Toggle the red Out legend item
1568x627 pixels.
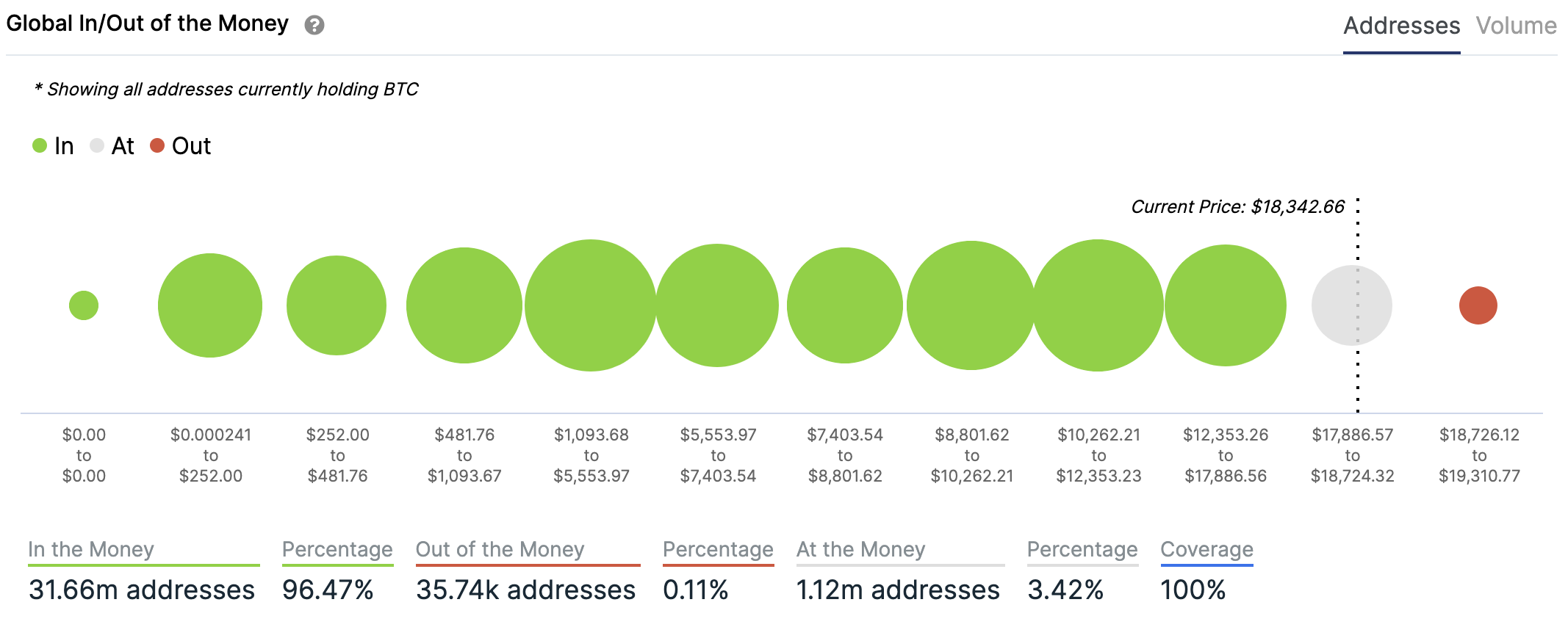click(181, 146)
